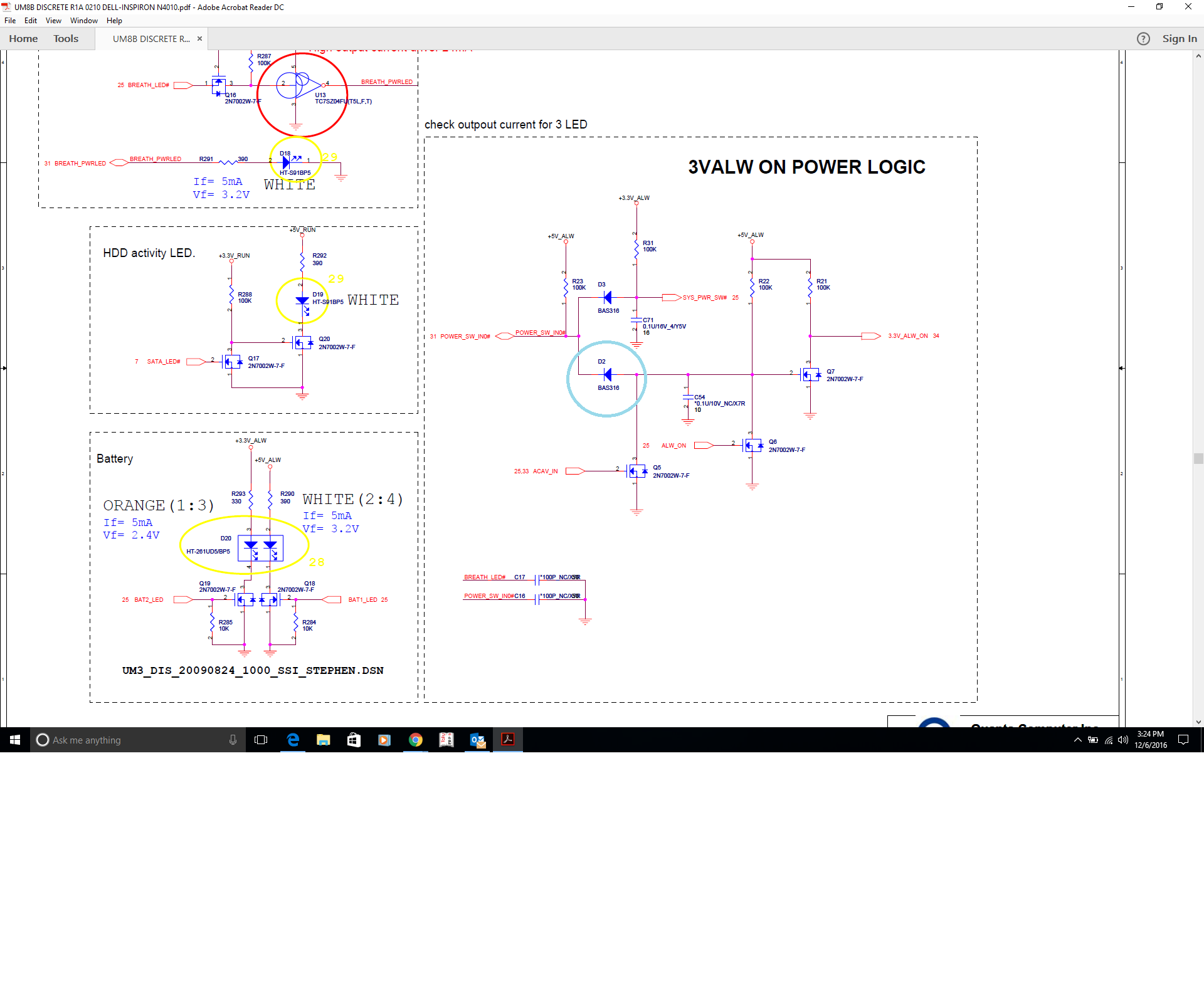This screenshot has height=983, width=1204.
Task: Click the Q7 2N7002W-7-F transistor symbol
Action: (x=811, y=375)
